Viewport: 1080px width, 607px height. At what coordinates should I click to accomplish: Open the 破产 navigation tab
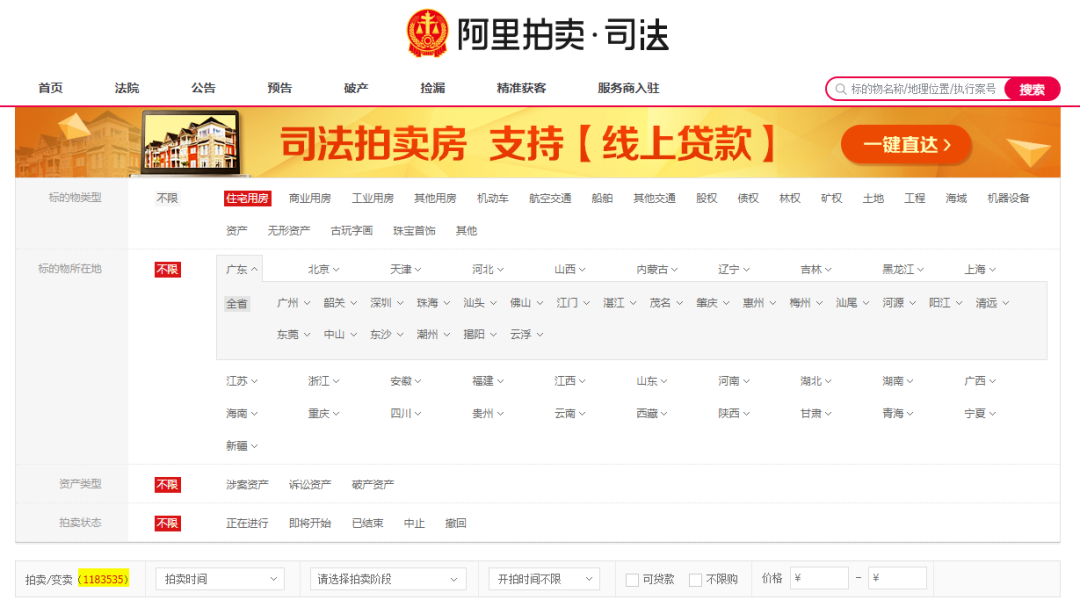356,88
